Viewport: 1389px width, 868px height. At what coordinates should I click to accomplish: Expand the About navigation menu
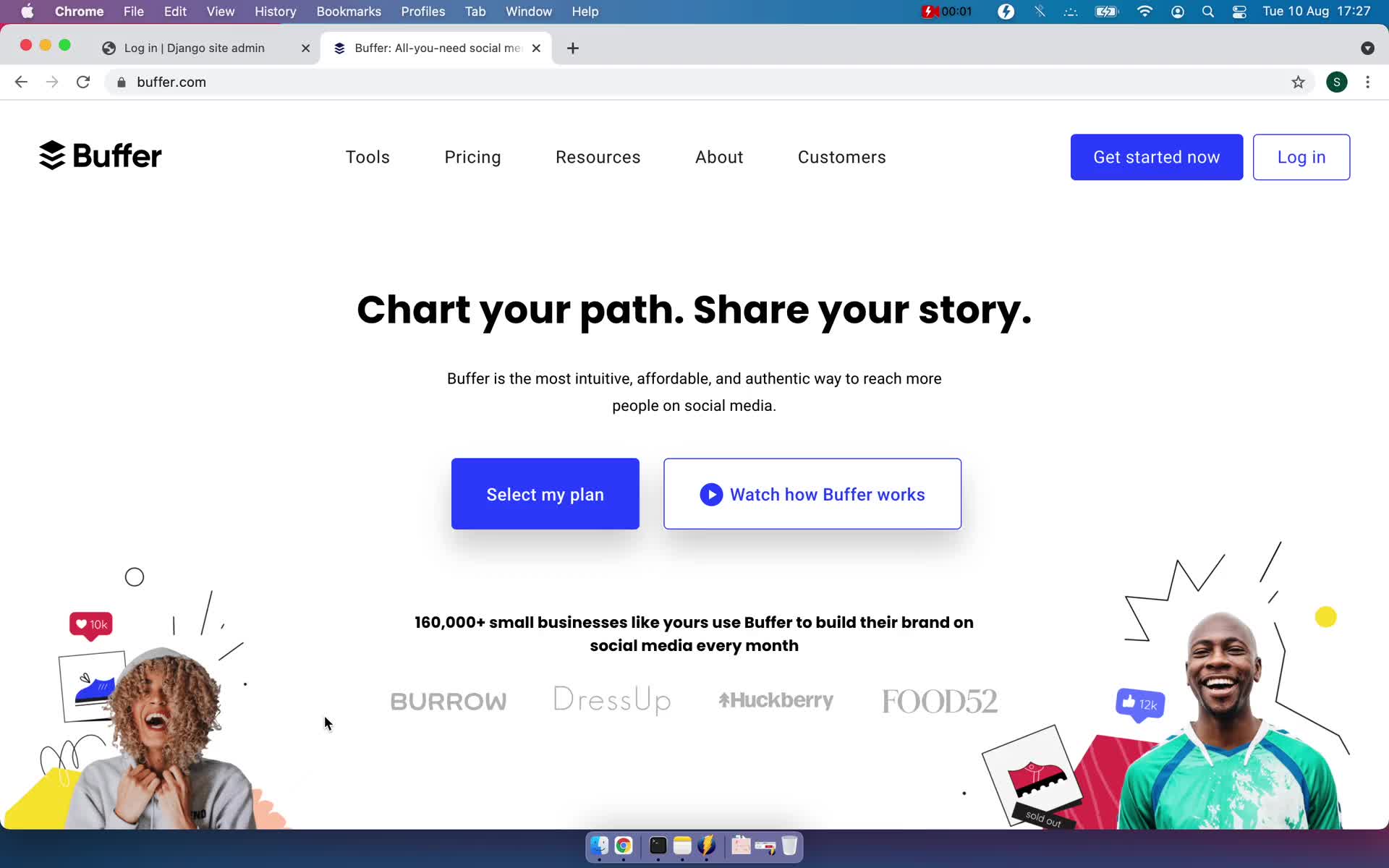coord(719,157)
